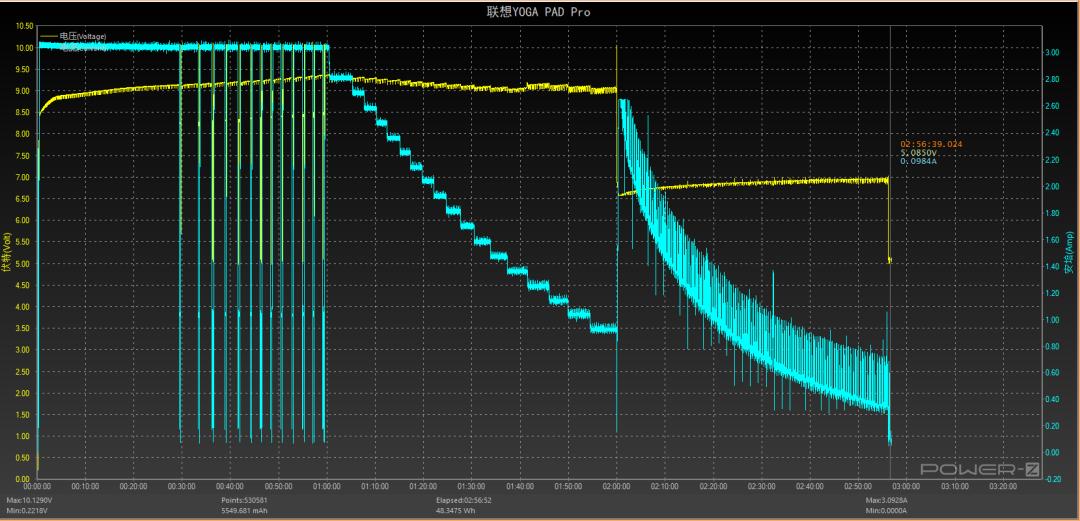Click the Elapsed:02:56:52 status text
The image size is (1080, 521).
(x=467, y=499)
